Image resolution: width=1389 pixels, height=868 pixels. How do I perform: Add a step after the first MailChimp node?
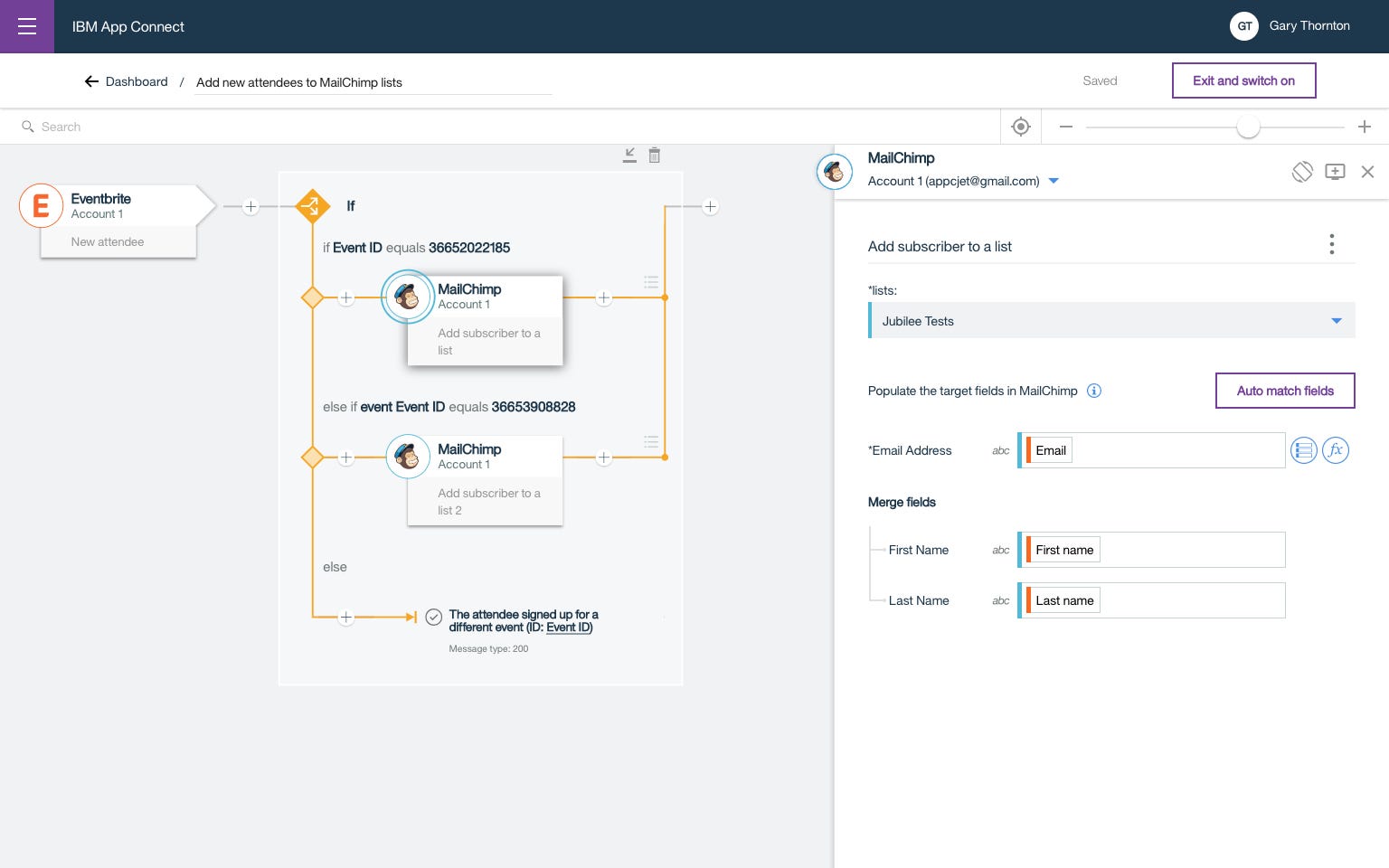tap(604, 297)
